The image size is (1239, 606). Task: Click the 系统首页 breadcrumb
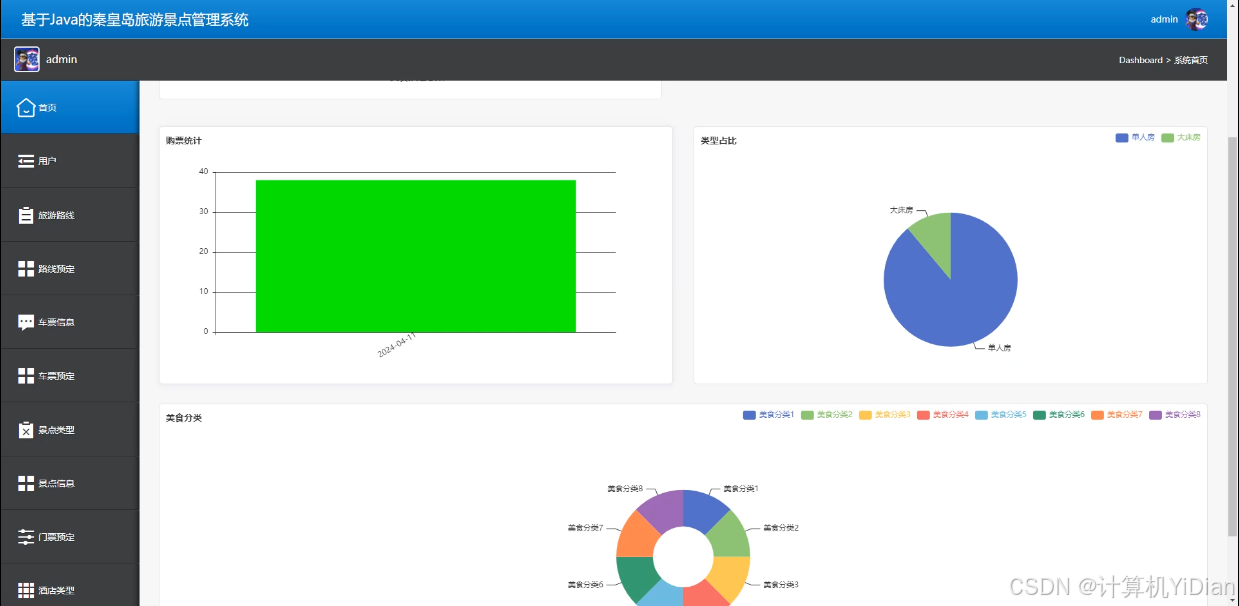coord(1190,60)
